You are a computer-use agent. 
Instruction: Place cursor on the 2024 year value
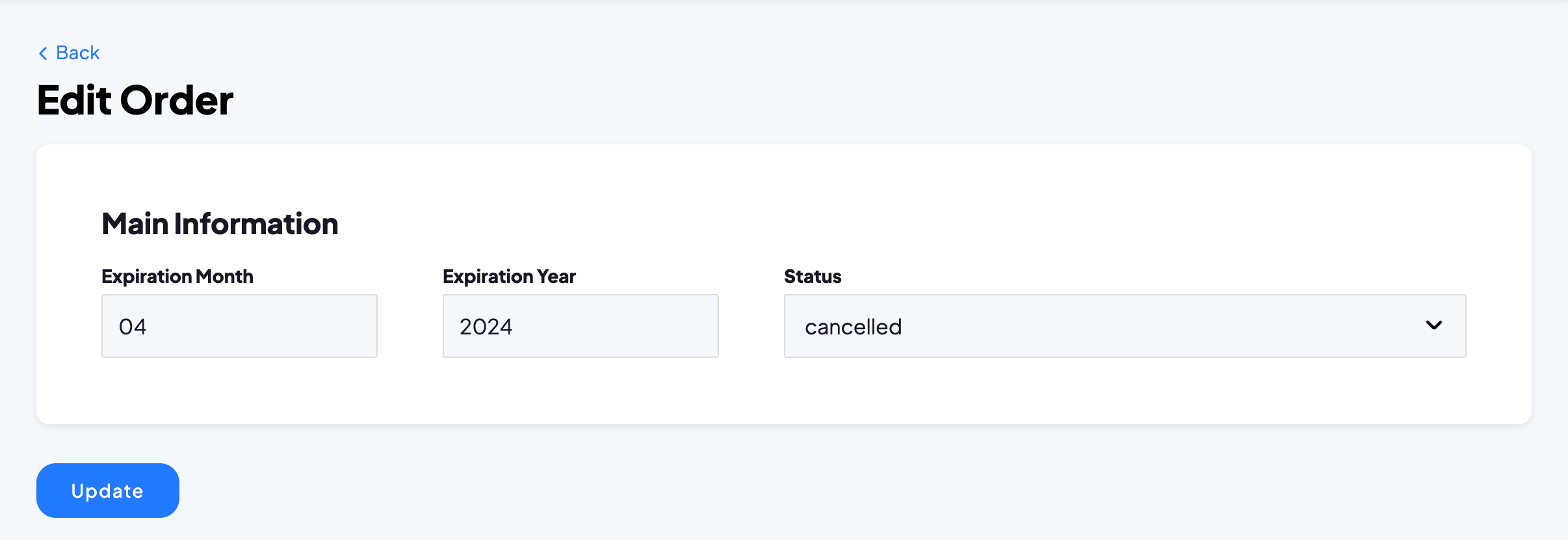coord(486,327)
